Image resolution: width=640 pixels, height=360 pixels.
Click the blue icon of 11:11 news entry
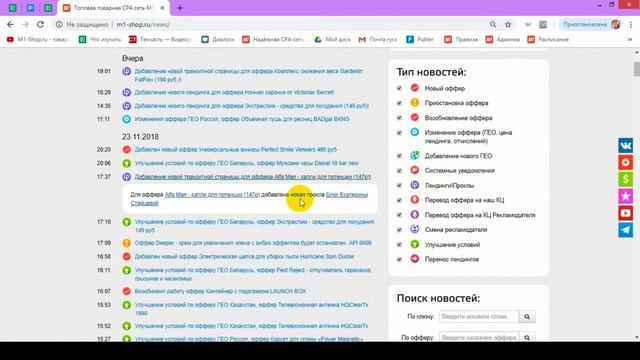tap(127, 119)
